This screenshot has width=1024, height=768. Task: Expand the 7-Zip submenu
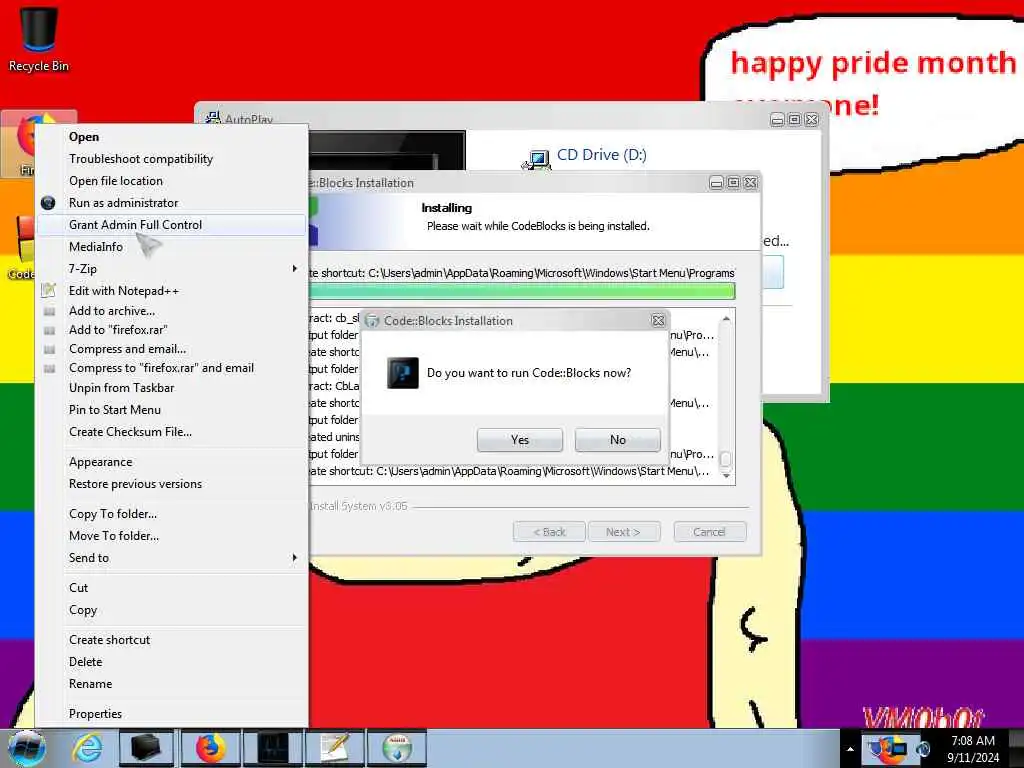pyautogui.click(x=171, y=268)
